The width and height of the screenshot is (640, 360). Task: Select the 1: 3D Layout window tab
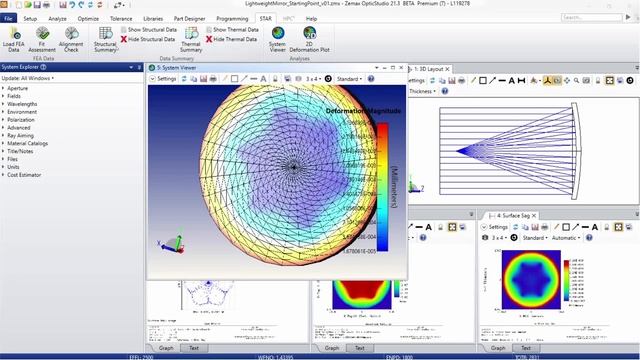[429, 69]
